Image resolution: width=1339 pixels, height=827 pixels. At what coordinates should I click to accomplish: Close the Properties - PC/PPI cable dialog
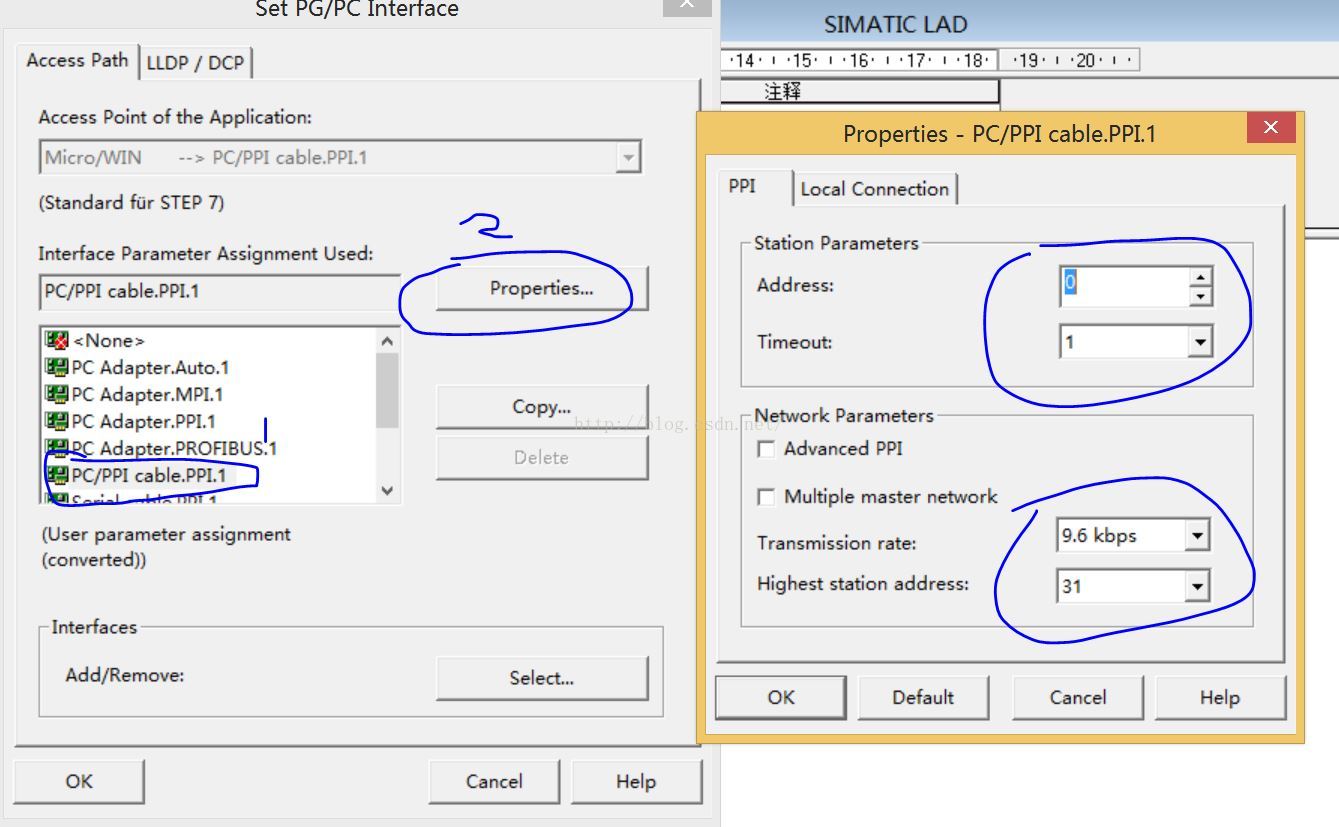click(x=1271, y=127)
